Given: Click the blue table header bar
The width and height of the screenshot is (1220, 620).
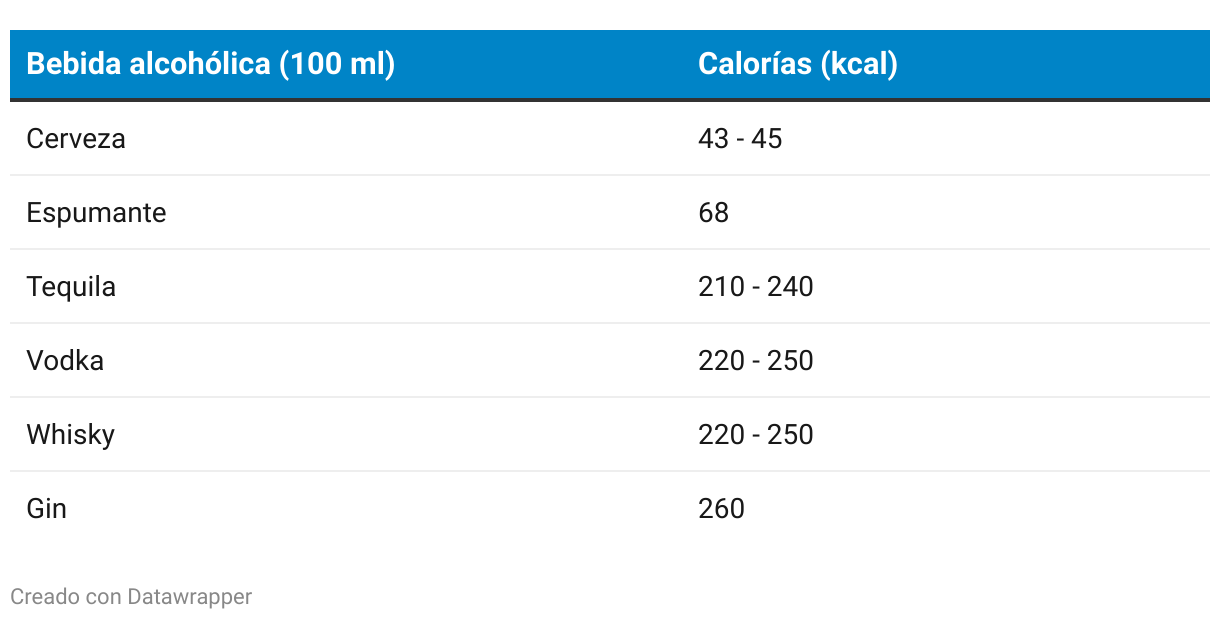Looking at the screenshot, I should (x=610, y=64).
